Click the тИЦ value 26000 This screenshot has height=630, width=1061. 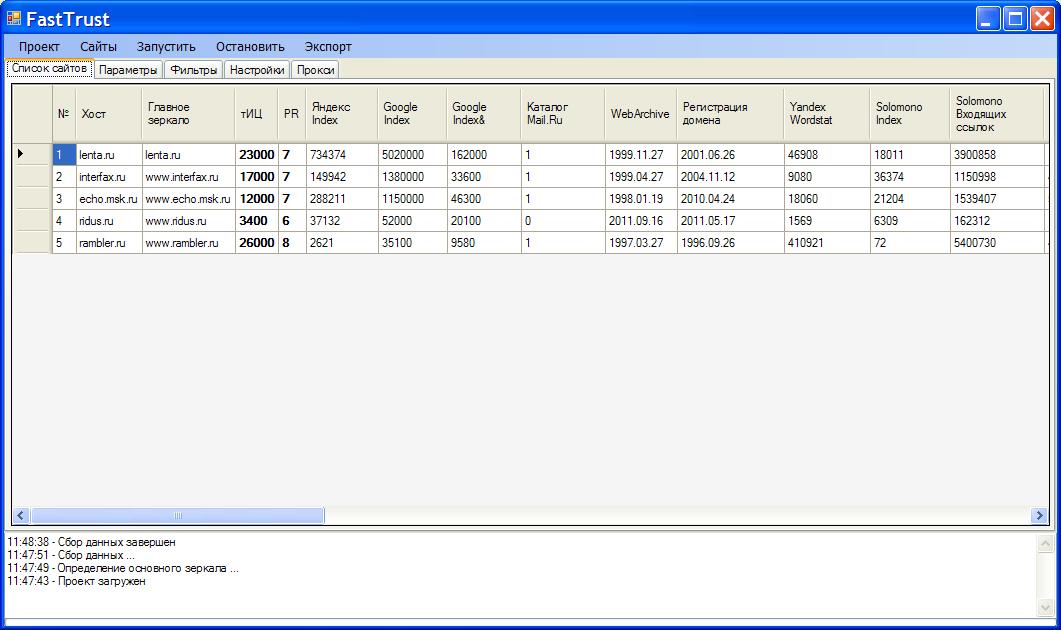point(256,242)
